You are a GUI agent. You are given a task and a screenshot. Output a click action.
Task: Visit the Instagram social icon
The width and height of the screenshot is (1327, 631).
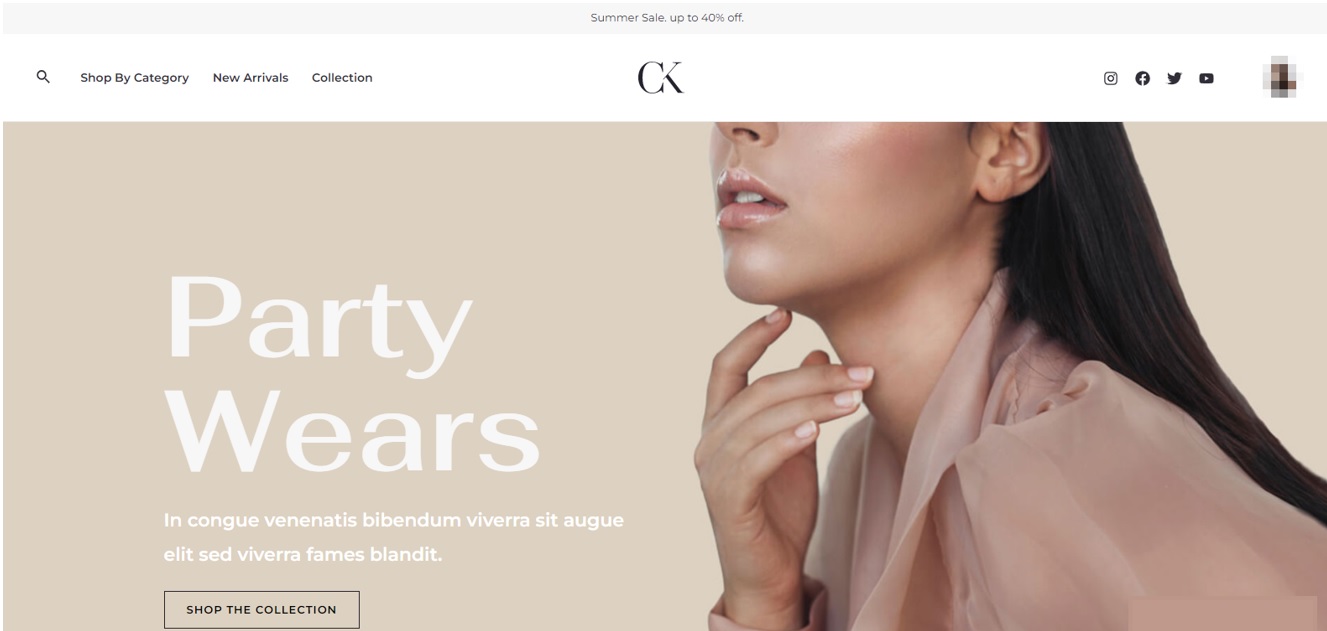coord(1110,78)
